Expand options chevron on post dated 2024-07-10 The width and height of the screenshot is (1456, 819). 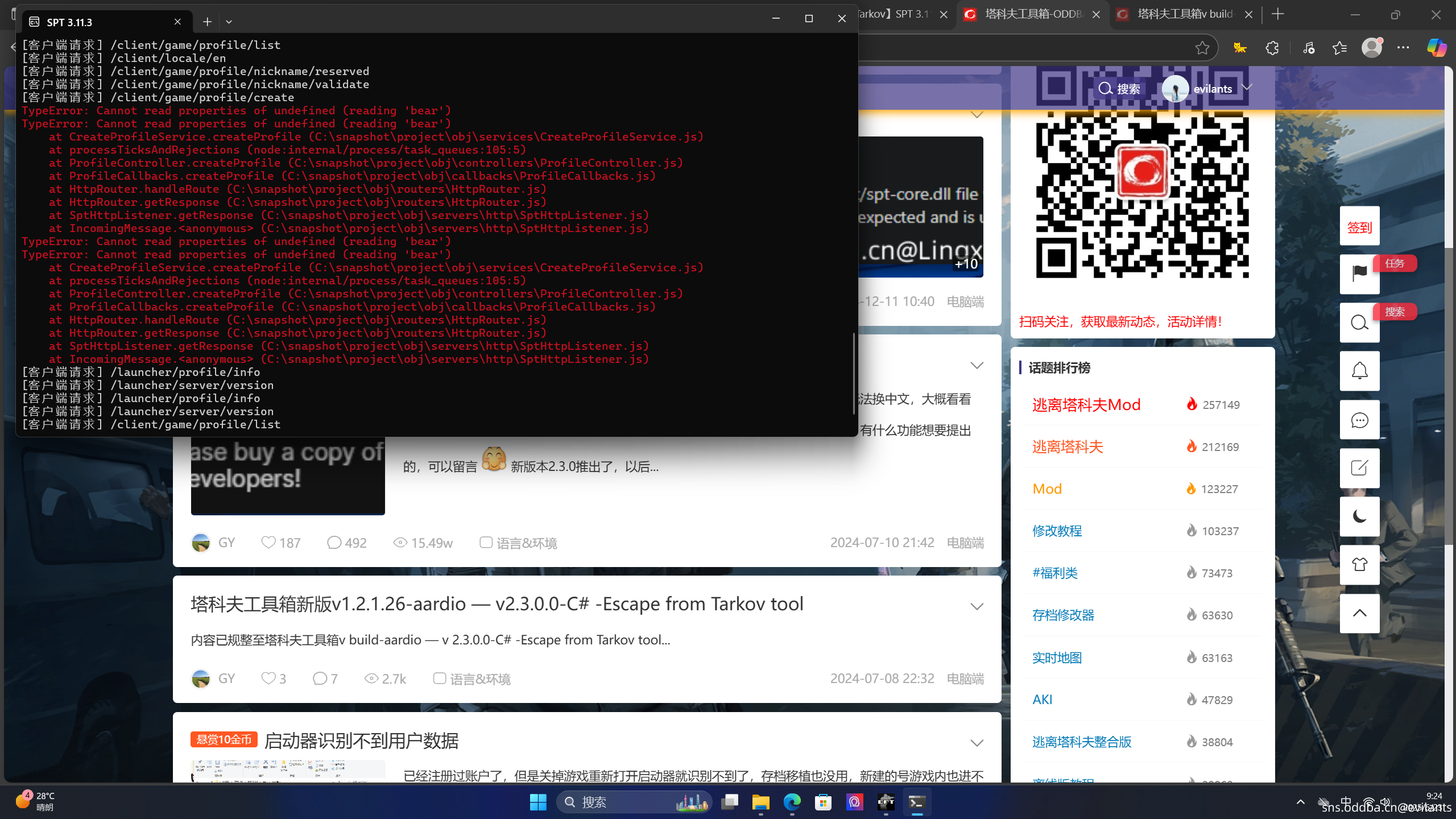click(977, 365)
